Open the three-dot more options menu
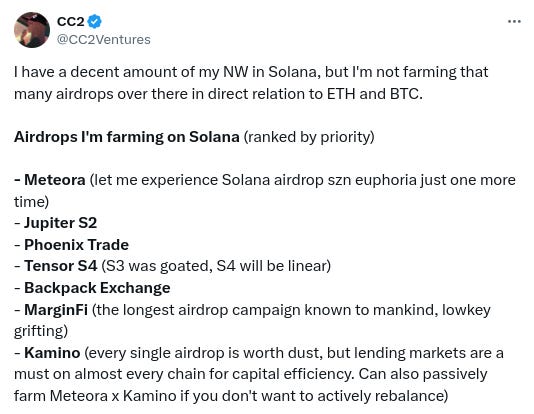Screen dimensions: 534x414 click(x=514, y=21)
